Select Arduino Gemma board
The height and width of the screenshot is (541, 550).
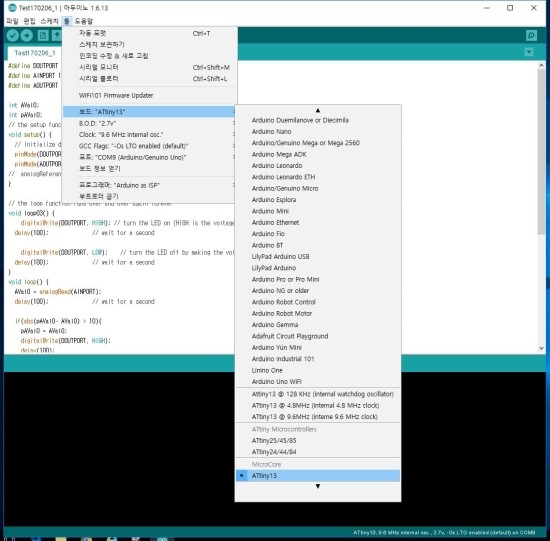(x=318, y=325)
